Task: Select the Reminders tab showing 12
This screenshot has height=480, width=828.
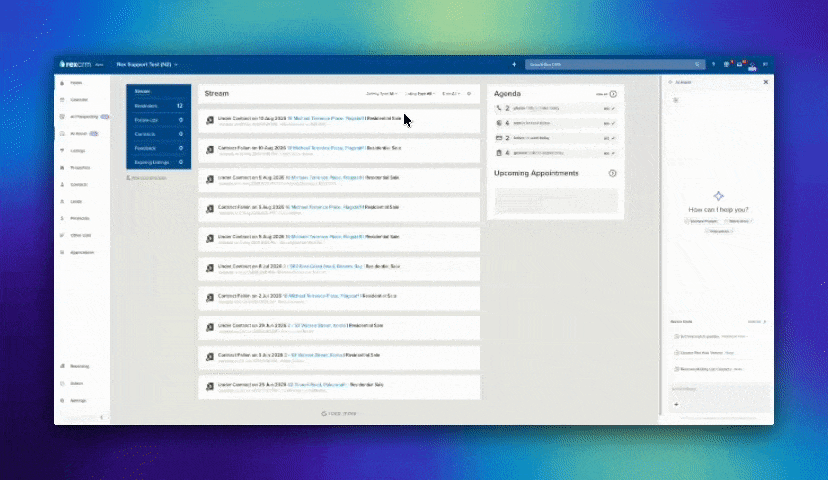Action: pos(158,106)
